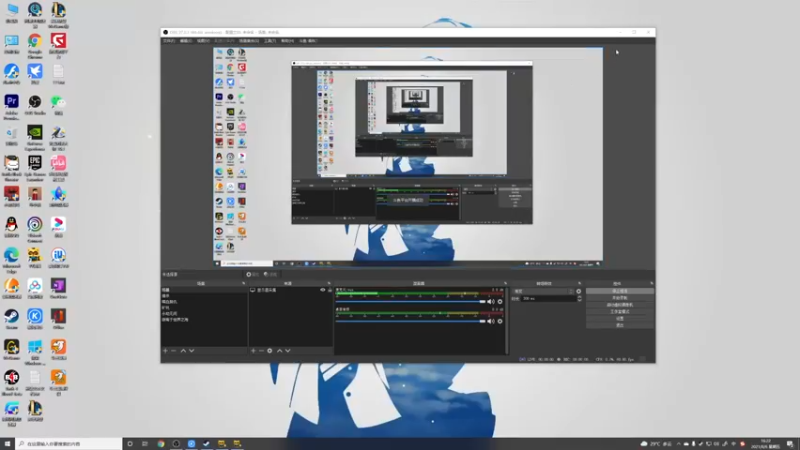The height and width of the screenshot is (450, 800).
Task: Open Left 4 Dead desktop icon
Action: pos(11,377)
